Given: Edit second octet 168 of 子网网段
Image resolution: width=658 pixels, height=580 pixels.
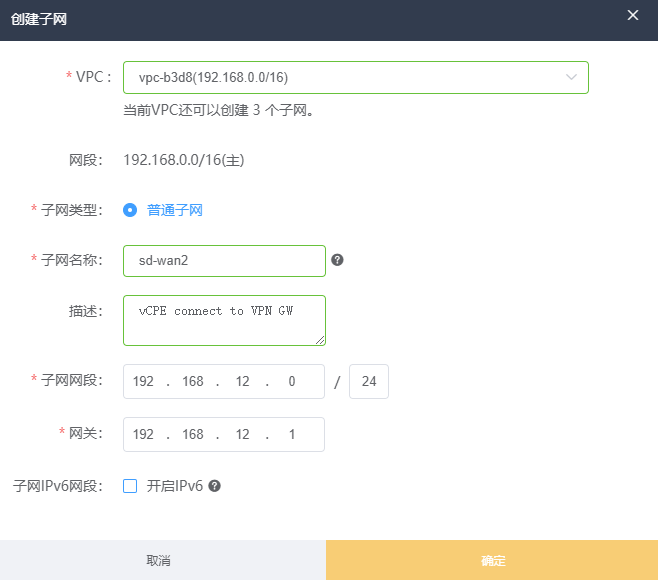Looking at the screenshot, I should 193,381.
